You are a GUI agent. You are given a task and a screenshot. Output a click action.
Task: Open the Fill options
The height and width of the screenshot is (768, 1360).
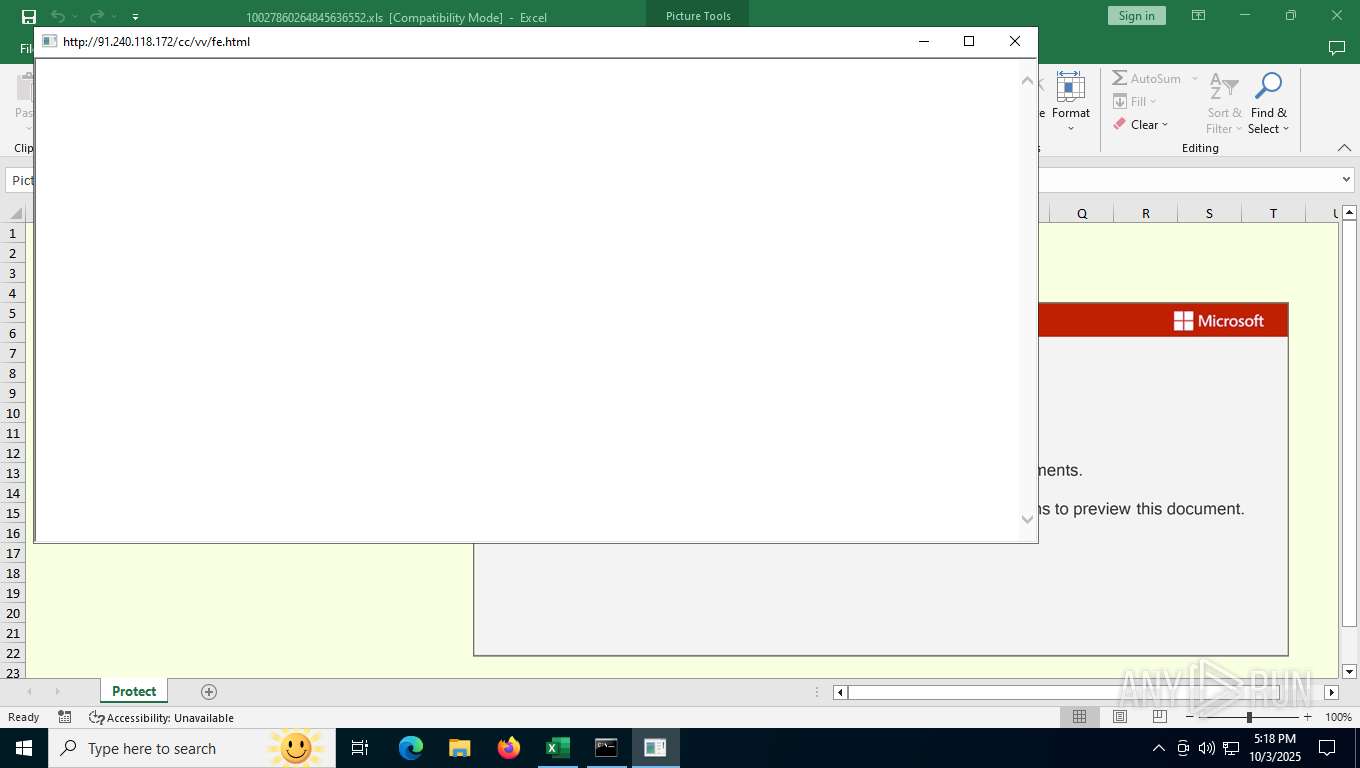coord(1135,101)
